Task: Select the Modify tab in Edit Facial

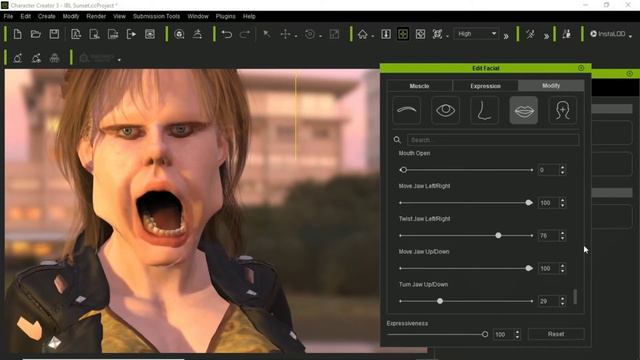Action: pyautogui.click(x=551, y=85)
